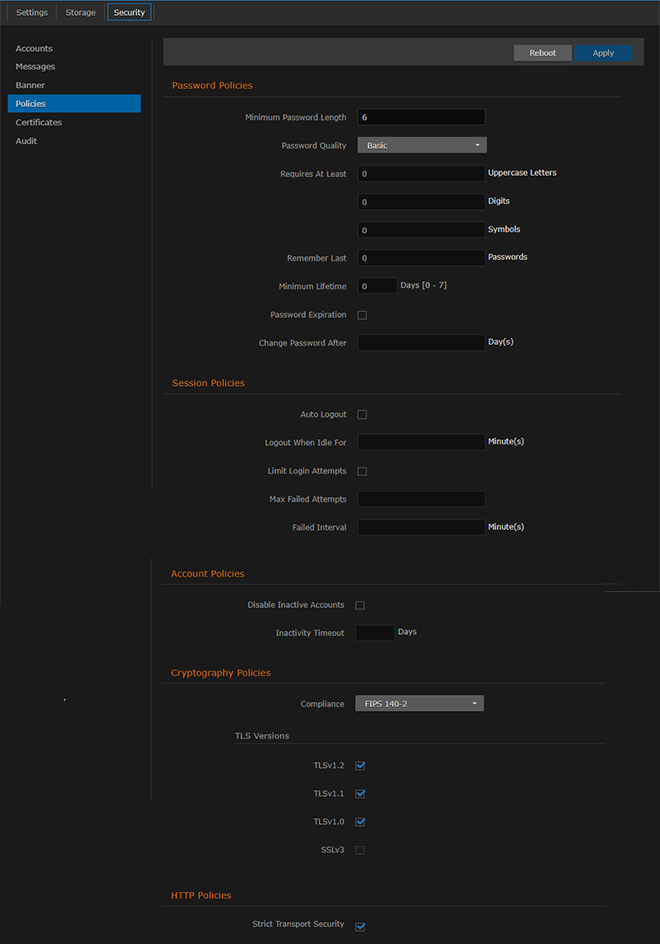Click the Apply button
Image resolution: width=660 pixels, height=944 pixels.
(x=603, y=52)
